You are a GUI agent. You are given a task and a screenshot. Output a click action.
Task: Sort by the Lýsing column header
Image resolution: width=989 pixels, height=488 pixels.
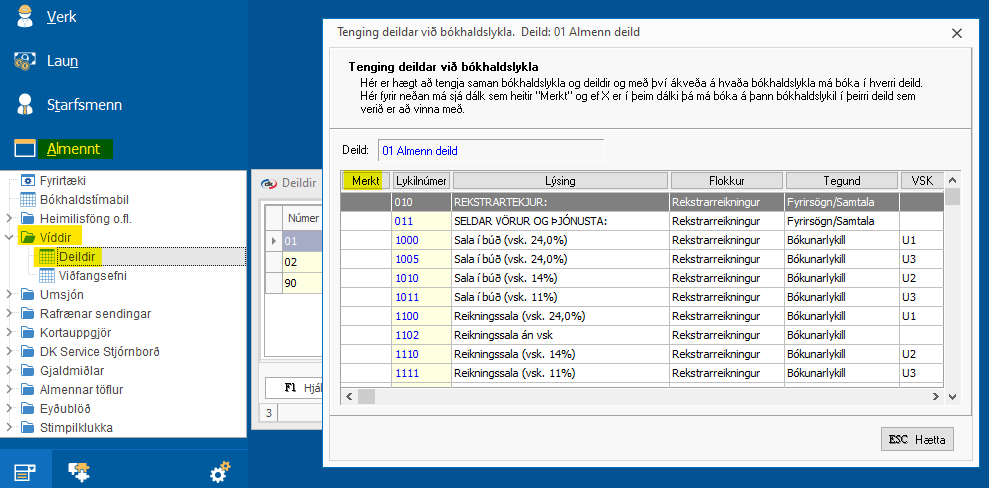pyautogui.click(x=560, y=181)
